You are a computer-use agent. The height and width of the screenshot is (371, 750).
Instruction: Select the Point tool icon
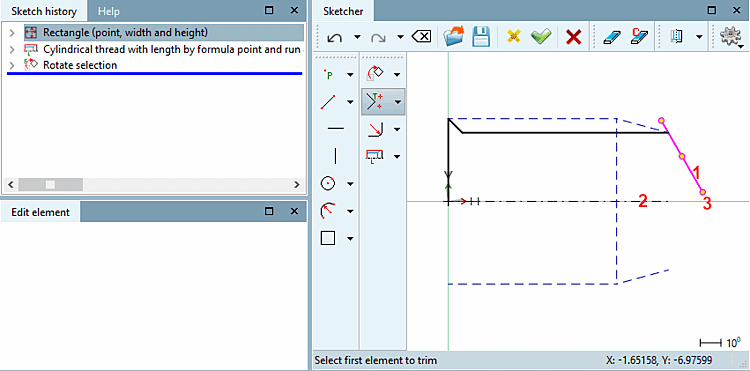click(329, 75)
